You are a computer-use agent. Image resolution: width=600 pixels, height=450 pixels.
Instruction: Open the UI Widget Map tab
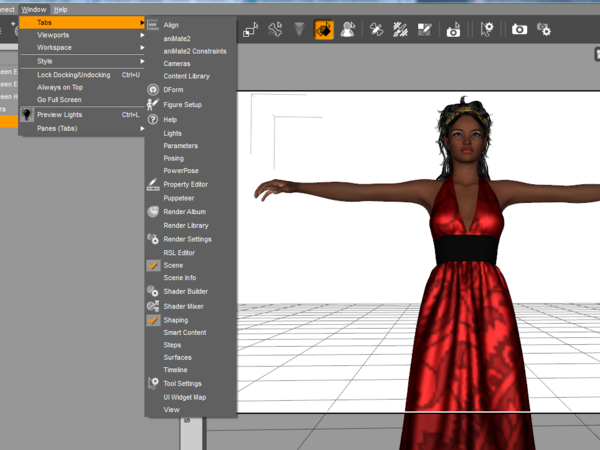[x=191, y=397]
